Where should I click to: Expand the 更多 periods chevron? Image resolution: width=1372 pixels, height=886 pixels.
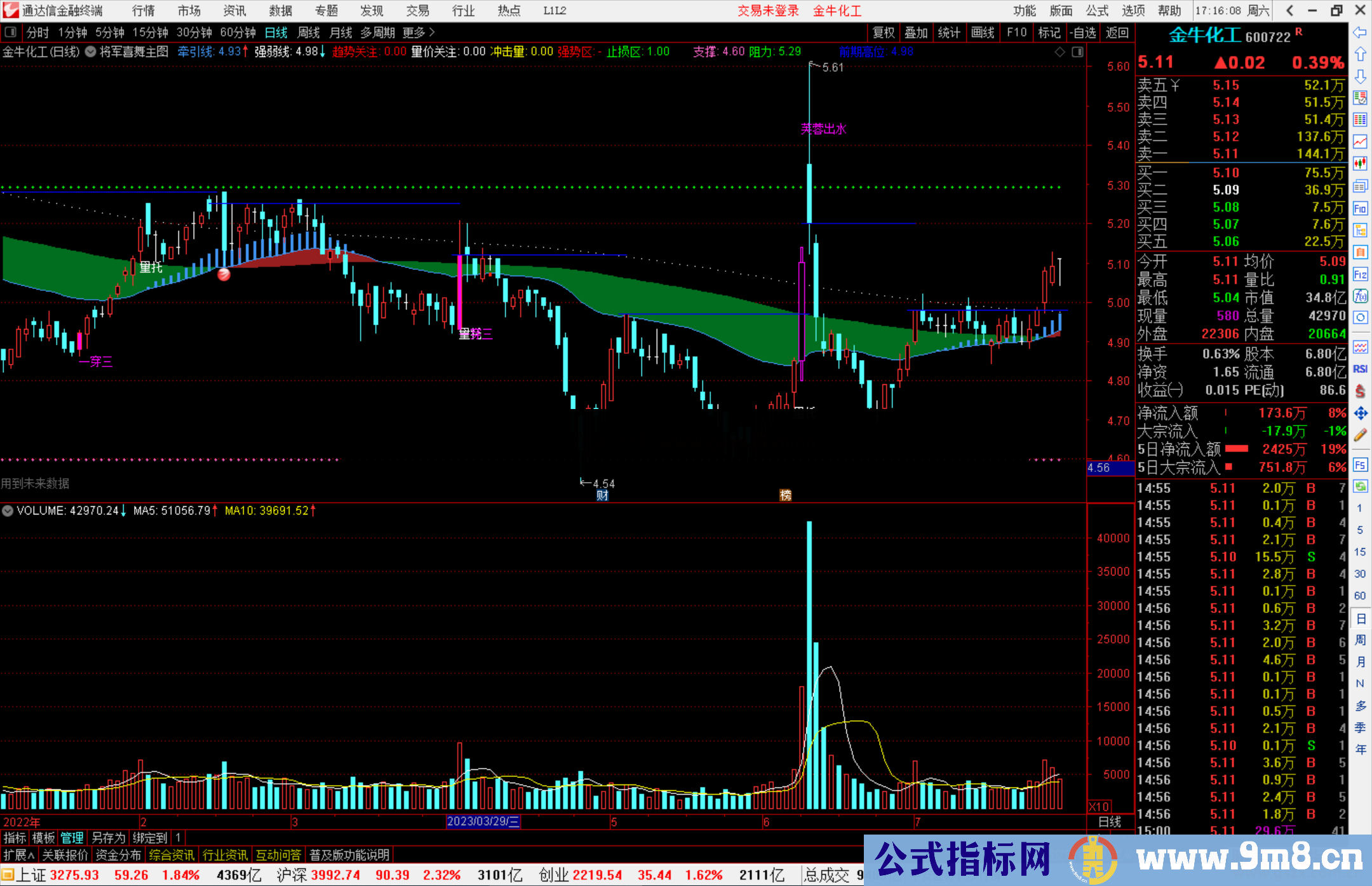pyautogui.click(x=432, y=32)
